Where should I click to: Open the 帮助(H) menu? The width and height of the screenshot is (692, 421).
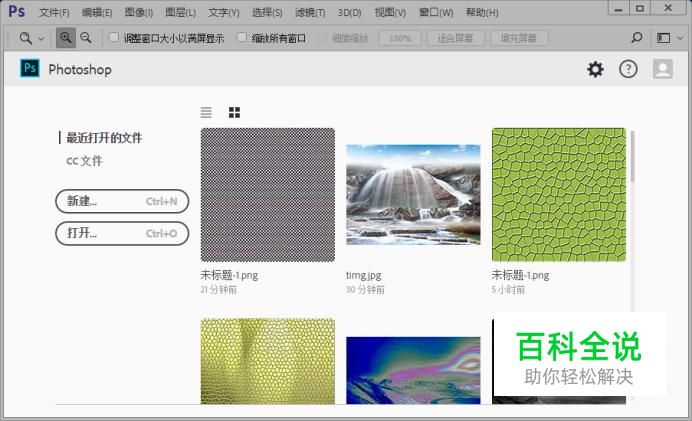(482, 12)
